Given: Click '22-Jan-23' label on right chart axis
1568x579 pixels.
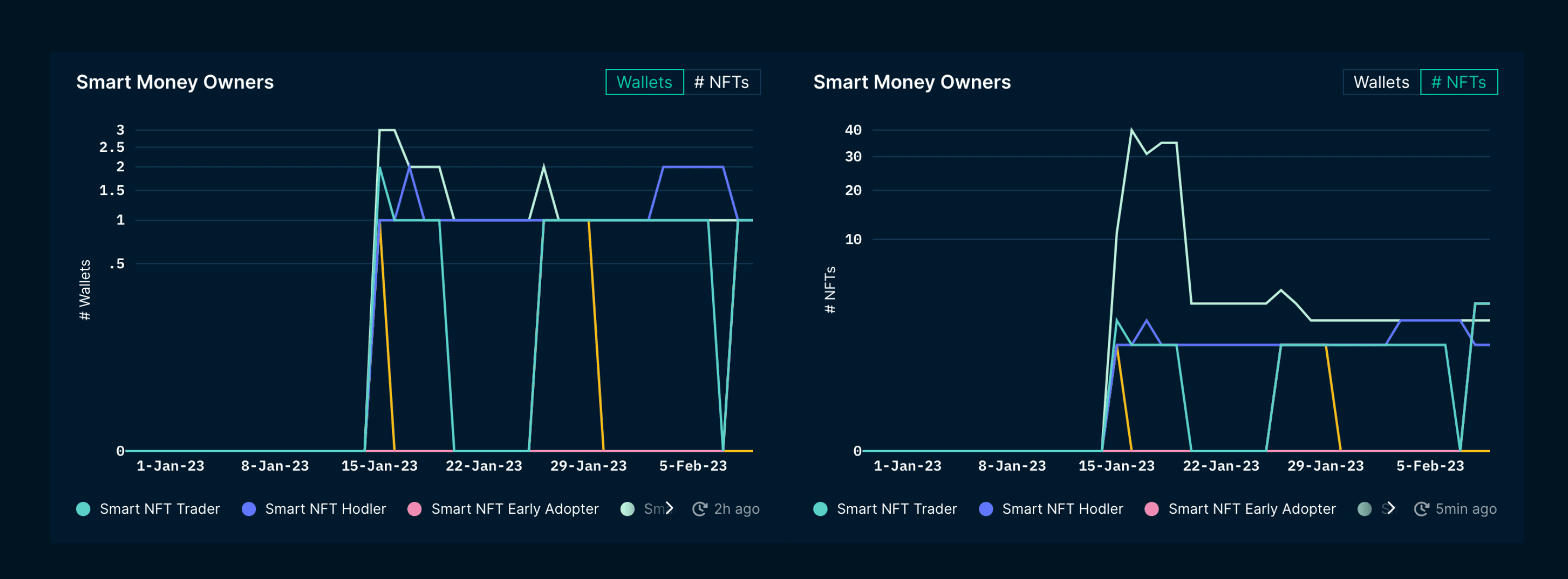Looking at the screenshot, I should [x=1221, y=466].
